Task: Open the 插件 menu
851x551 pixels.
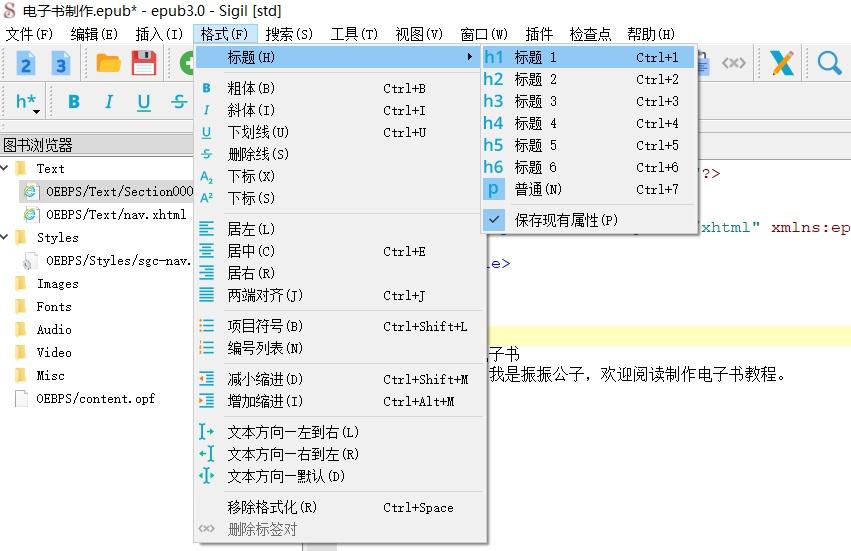Action: pyautogui.click(x=539, y=34)
